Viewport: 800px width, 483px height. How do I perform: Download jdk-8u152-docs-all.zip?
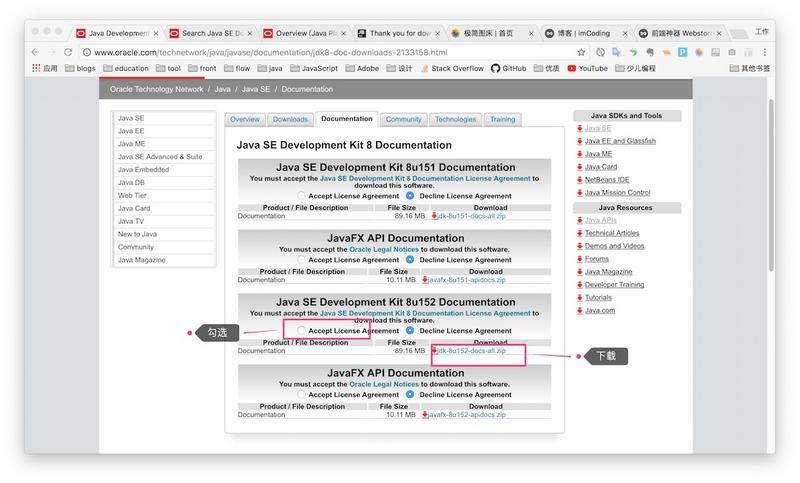[471, 351]
